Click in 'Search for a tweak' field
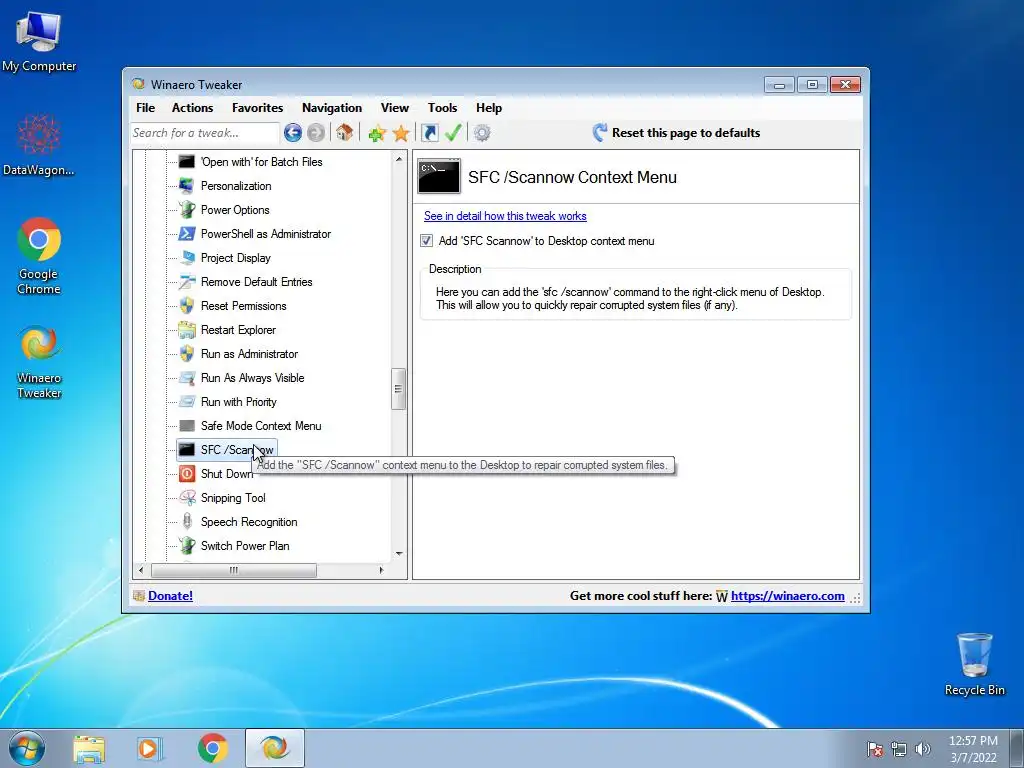1024x768 pixels. [x=204, y=133]
